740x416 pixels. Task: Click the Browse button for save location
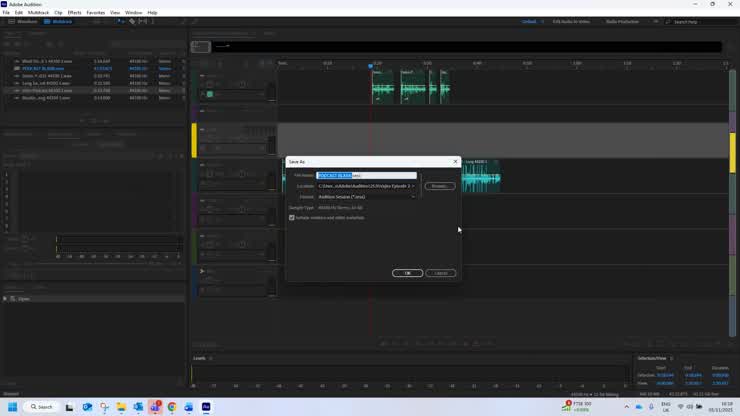coord(439,186)
